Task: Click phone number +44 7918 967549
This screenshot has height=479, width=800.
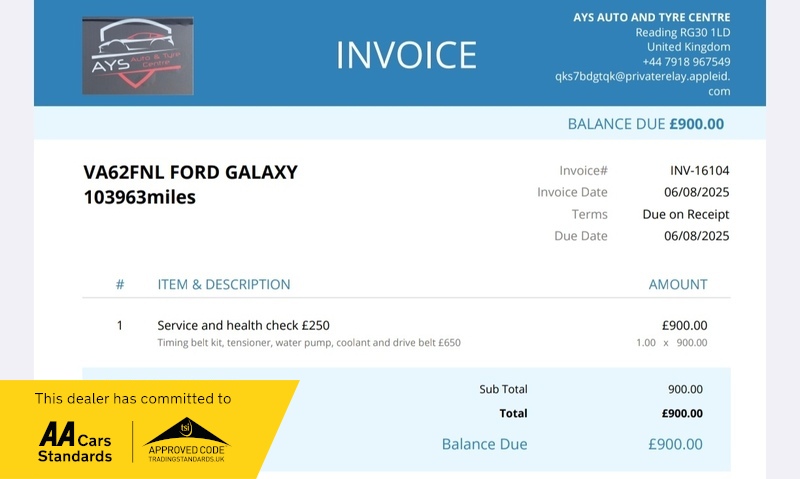Action: point(686,62)
